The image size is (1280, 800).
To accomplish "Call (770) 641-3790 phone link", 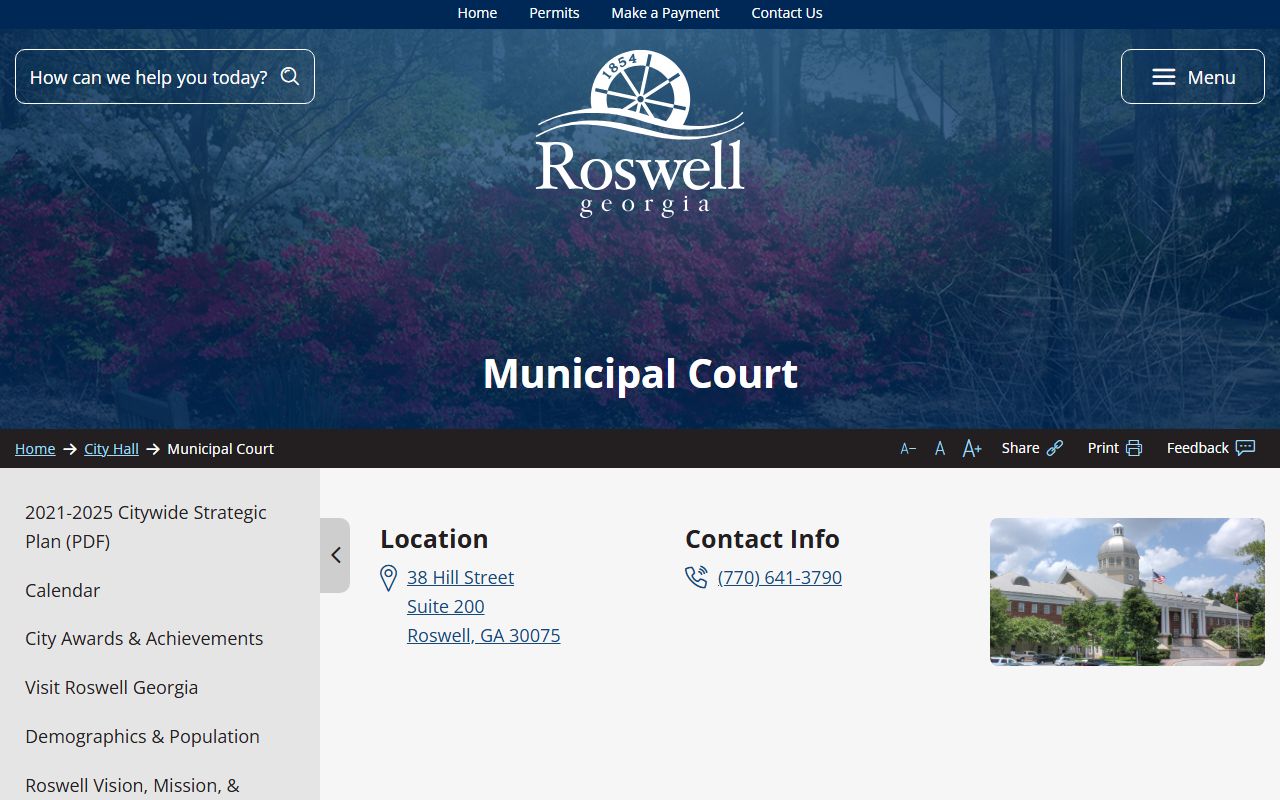I will click(780, 577).
